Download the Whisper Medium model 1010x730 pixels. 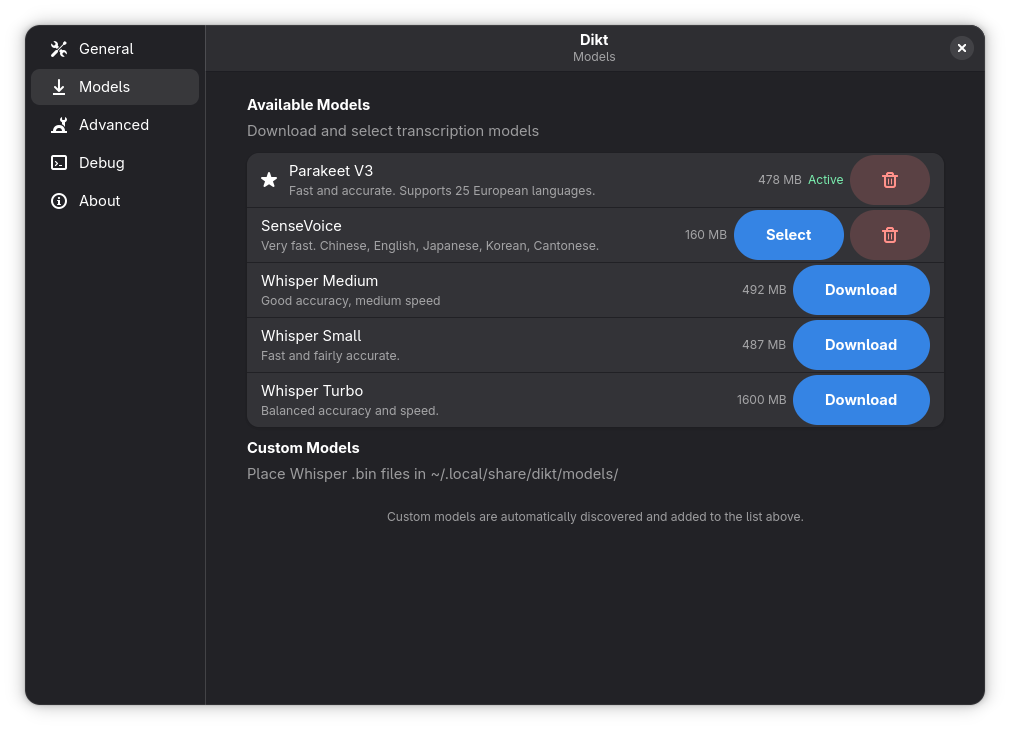pos(860,290)
